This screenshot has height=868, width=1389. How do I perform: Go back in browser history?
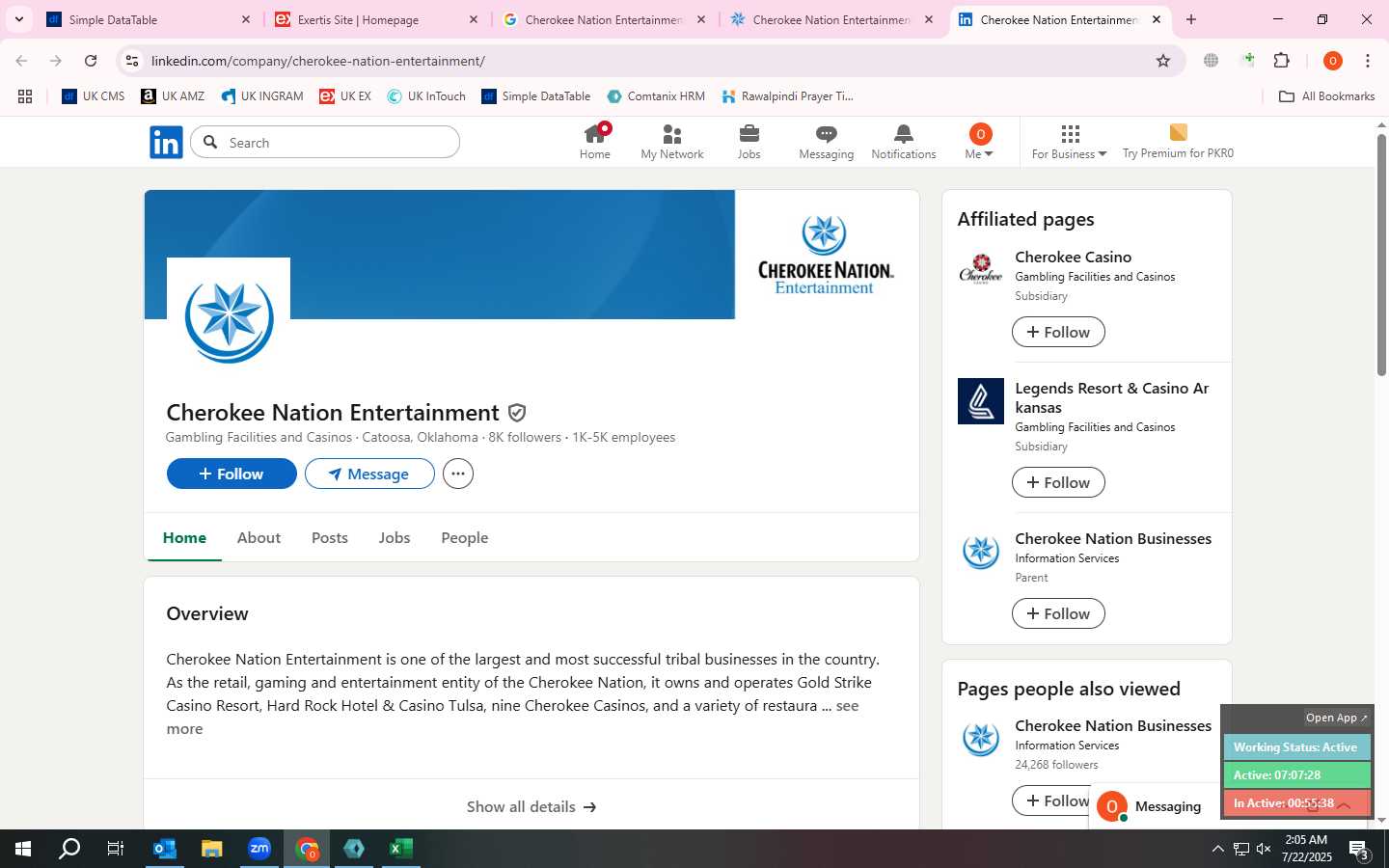[x=21, y=61]
